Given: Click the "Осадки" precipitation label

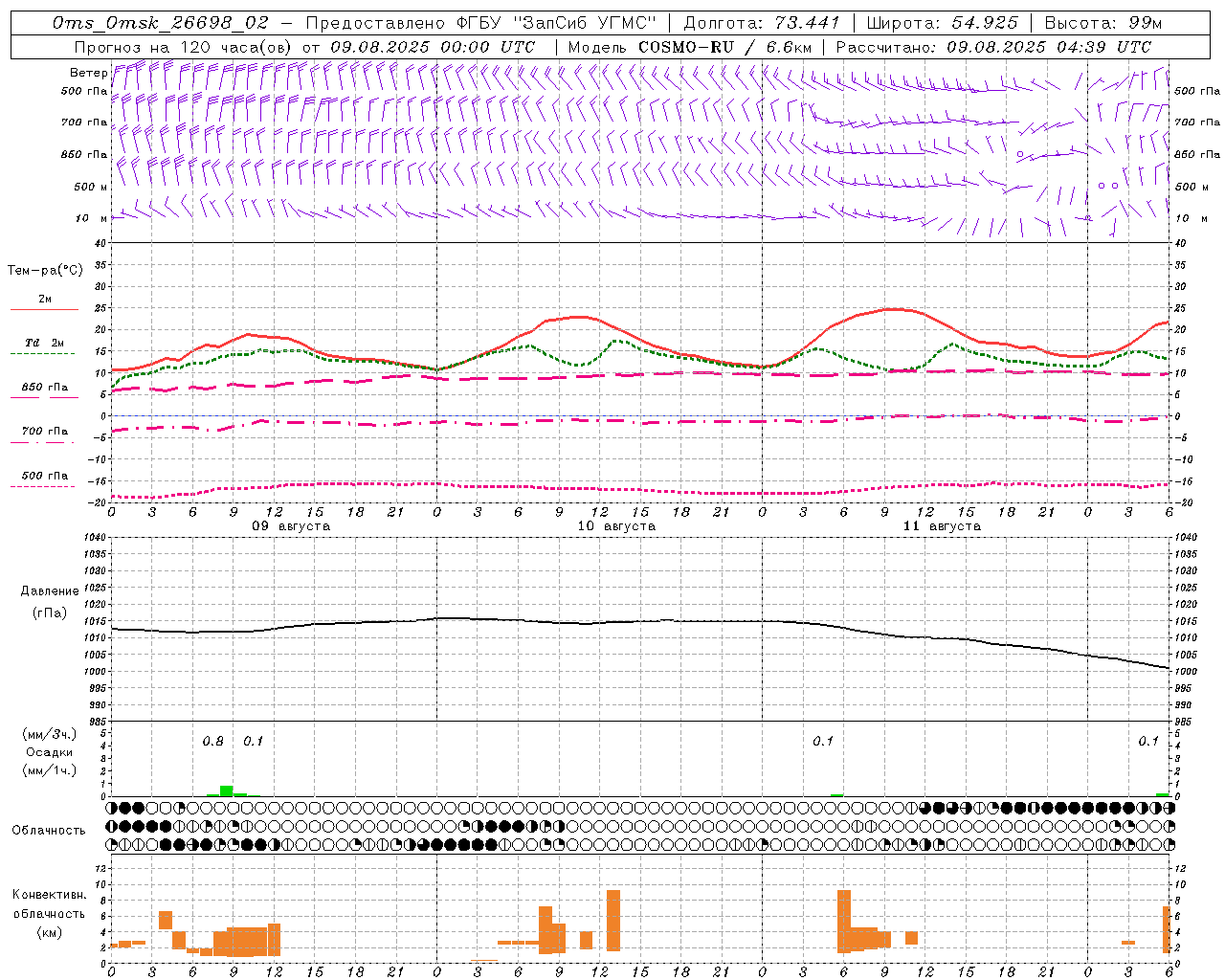Looking at the screenshot, I should (x=50, y=752).
